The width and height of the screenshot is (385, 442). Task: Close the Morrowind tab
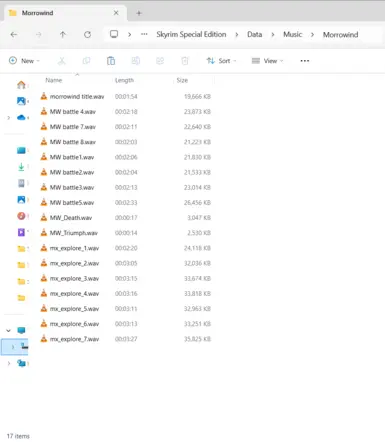[x=116, y=13]
